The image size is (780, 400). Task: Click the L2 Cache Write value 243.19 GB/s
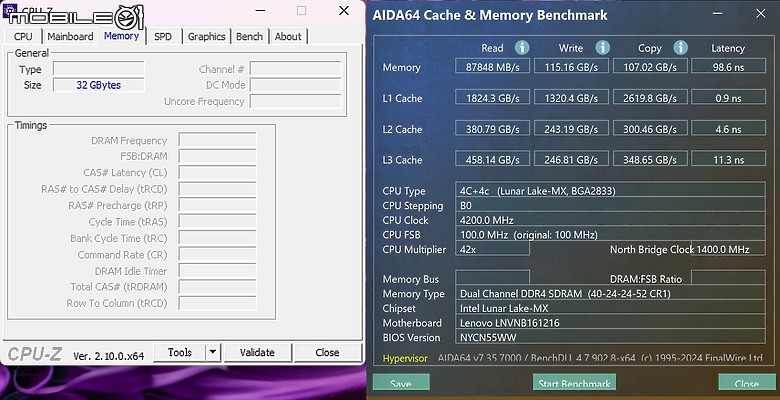(571, 128)
